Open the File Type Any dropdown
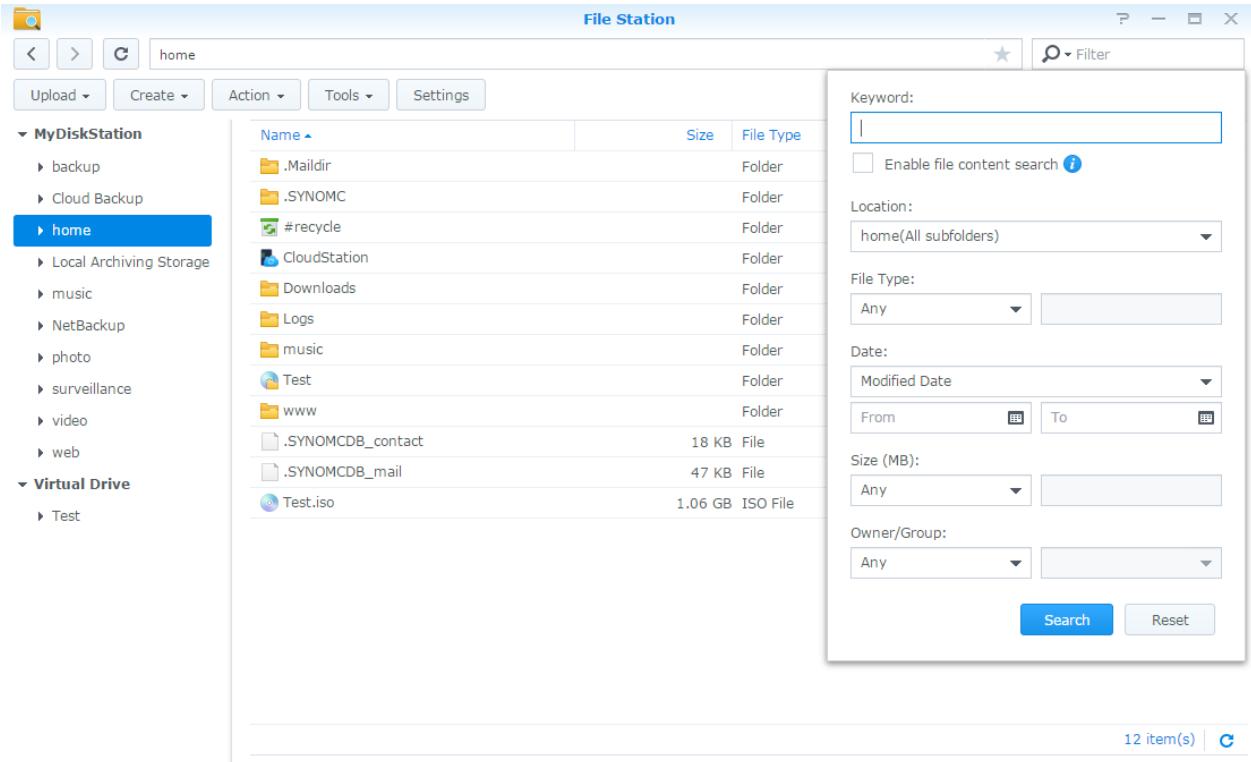 click(940, 309)
